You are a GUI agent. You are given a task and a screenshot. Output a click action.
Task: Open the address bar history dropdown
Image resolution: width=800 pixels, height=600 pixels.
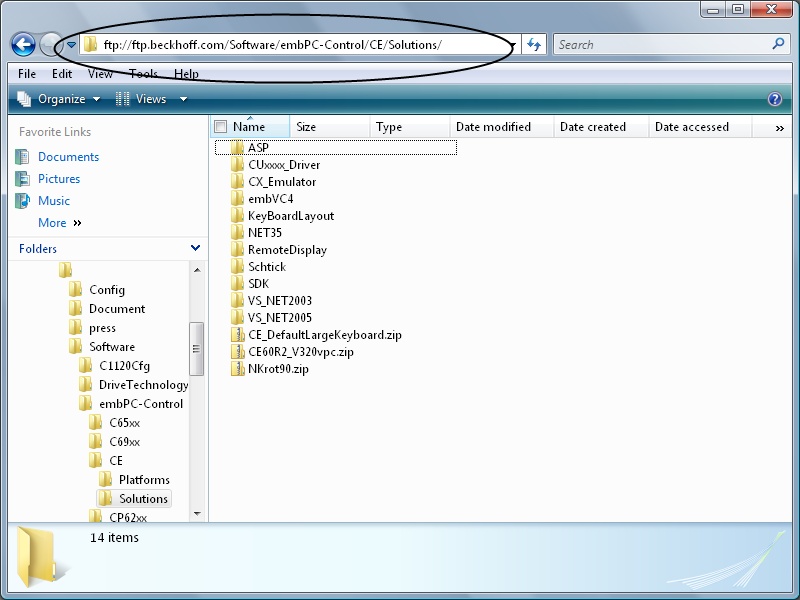[x=513, y=45]
